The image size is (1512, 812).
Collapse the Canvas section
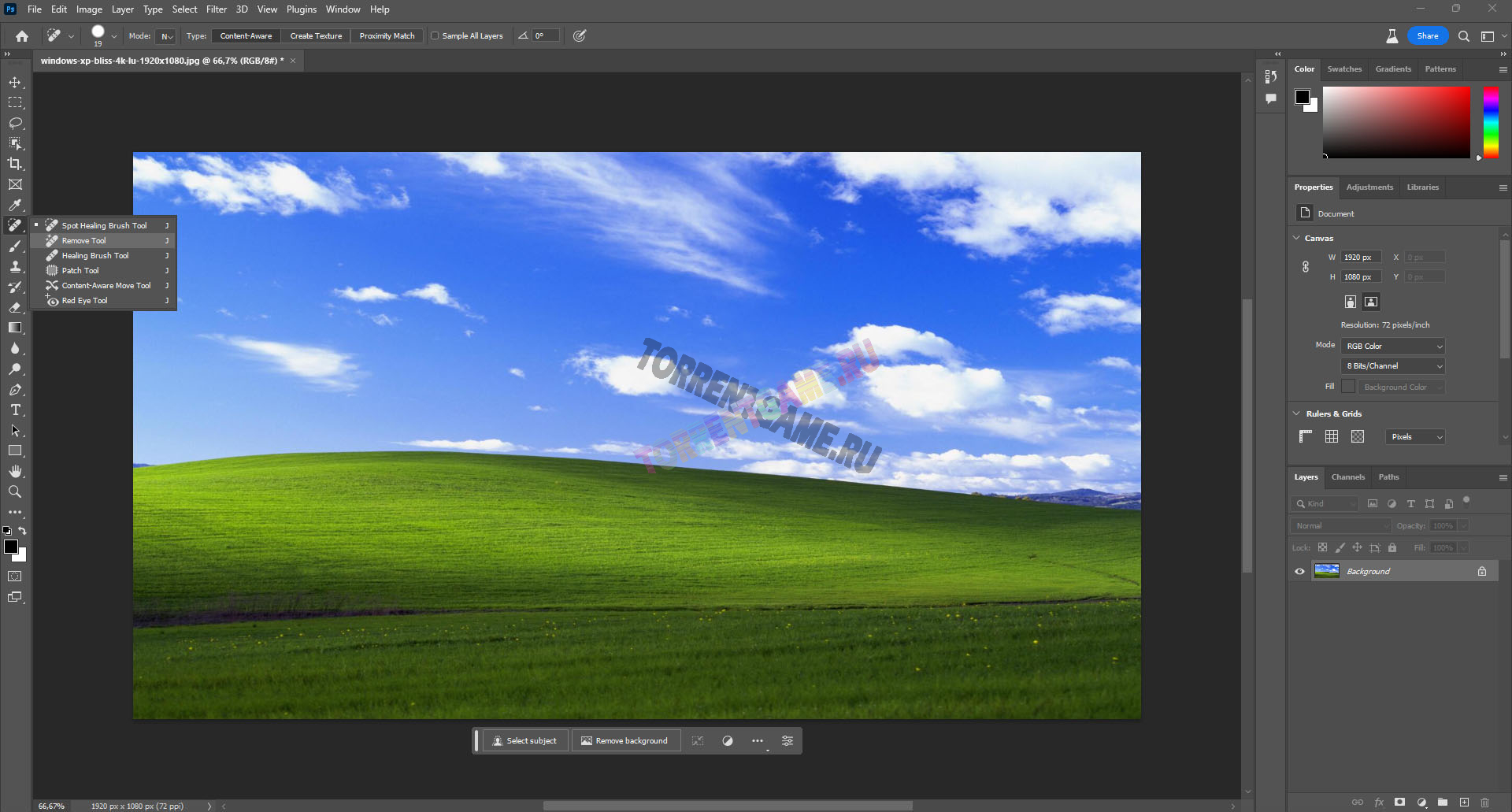(1297, 238)
